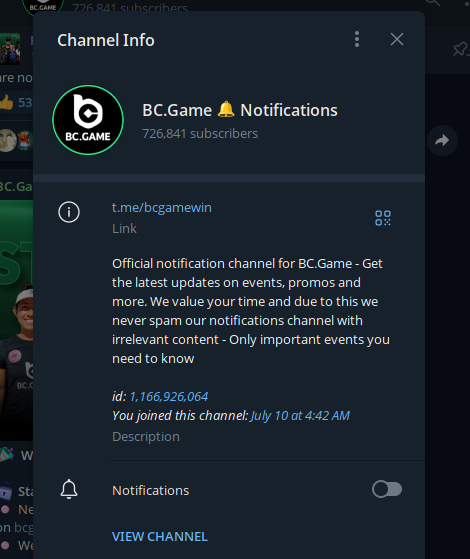The height and width of the screenshot is (559, 470).
Task: Toggle the Notifications switch
Action: pos(387,489)
